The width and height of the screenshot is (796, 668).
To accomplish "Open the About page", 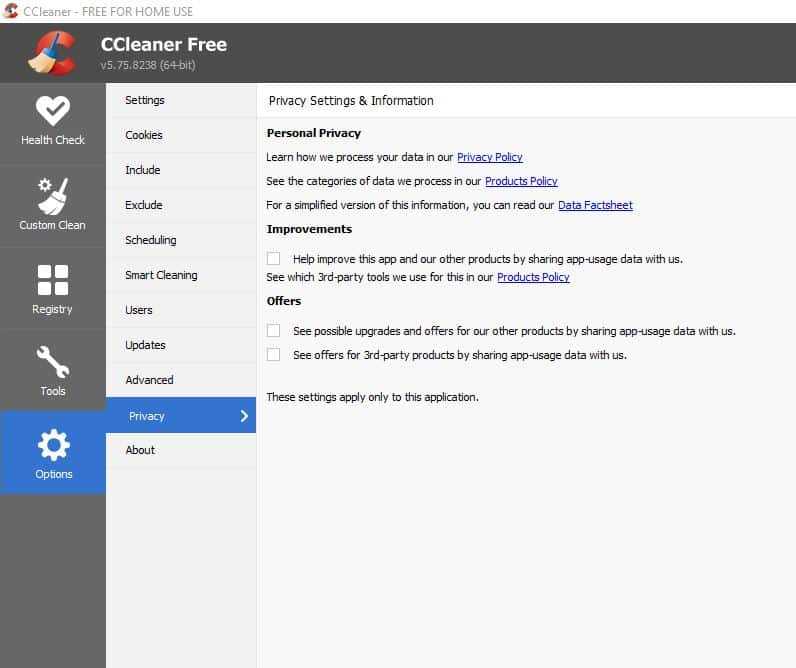I will coord(181,450).
